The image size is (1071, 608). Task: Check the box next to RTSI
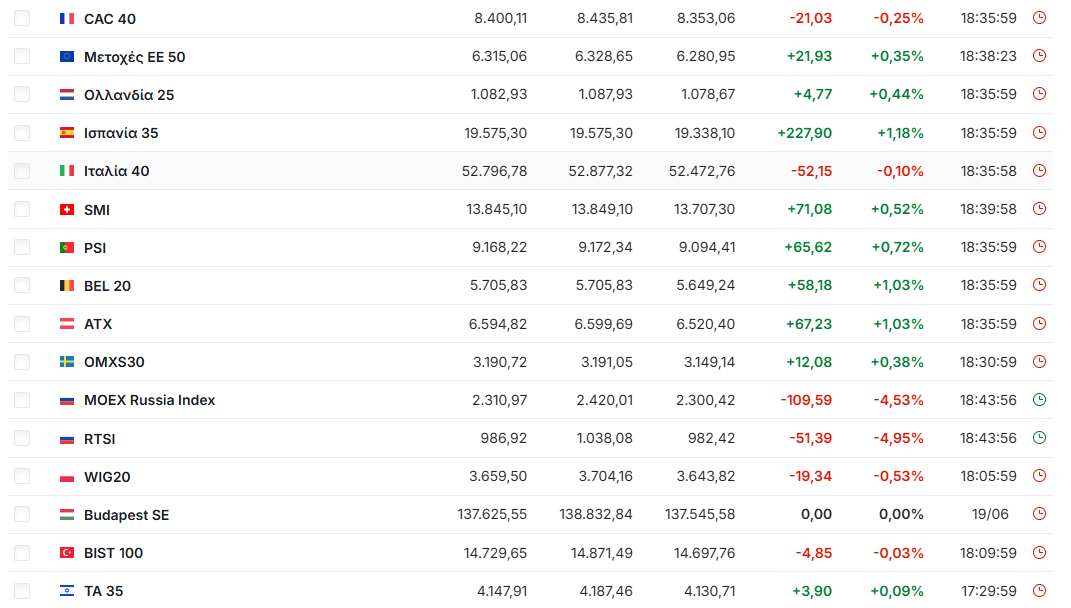point(22,438)
